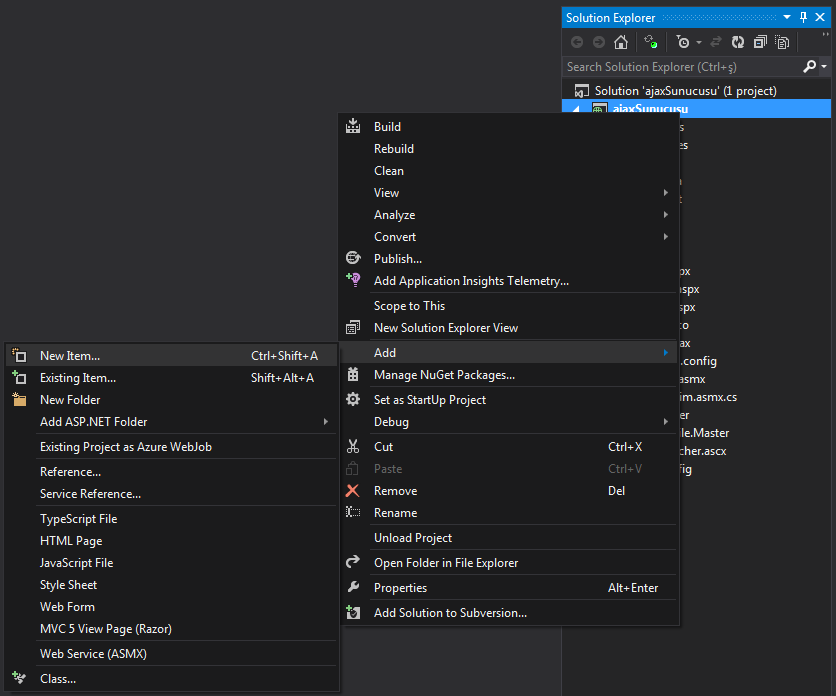The image size is (836, 696).
Task: Expand the Convert submenu arrow
Action: pyautogui.click(x=665, y=236)
